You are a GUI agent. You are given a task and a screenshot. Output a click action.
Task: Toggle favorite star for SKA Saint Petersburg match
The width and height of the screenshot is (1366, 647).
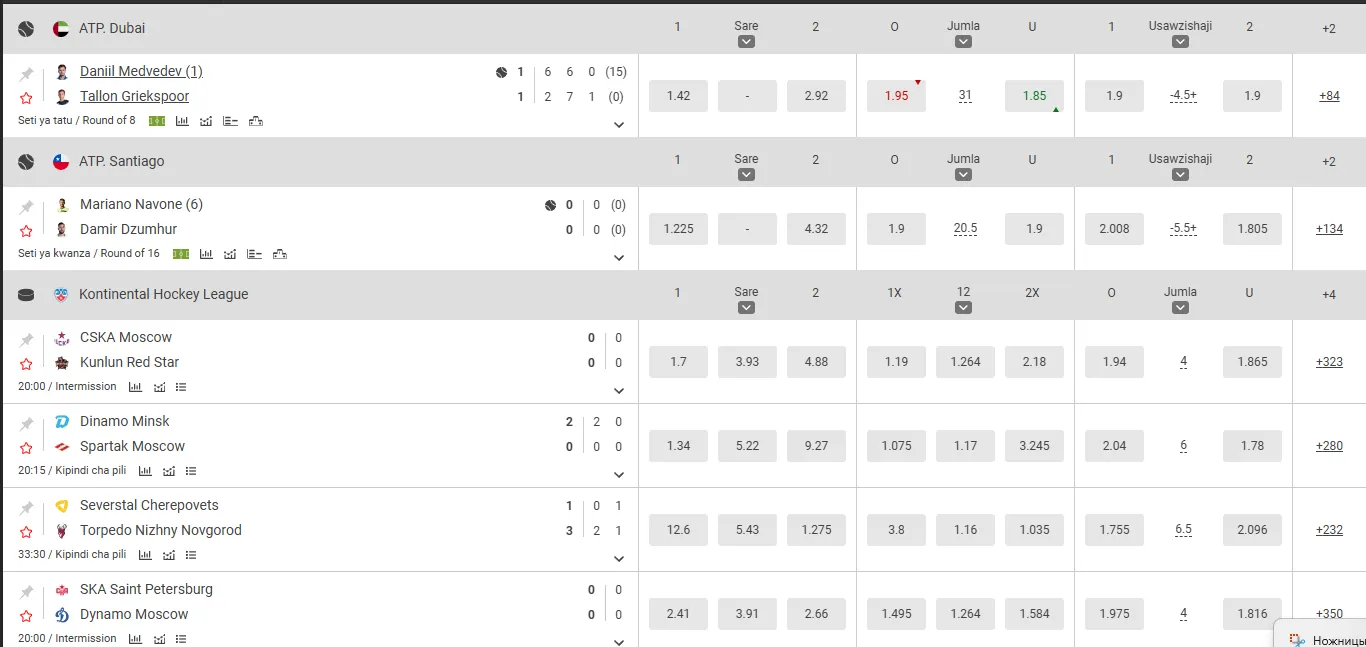click(26, 616)
